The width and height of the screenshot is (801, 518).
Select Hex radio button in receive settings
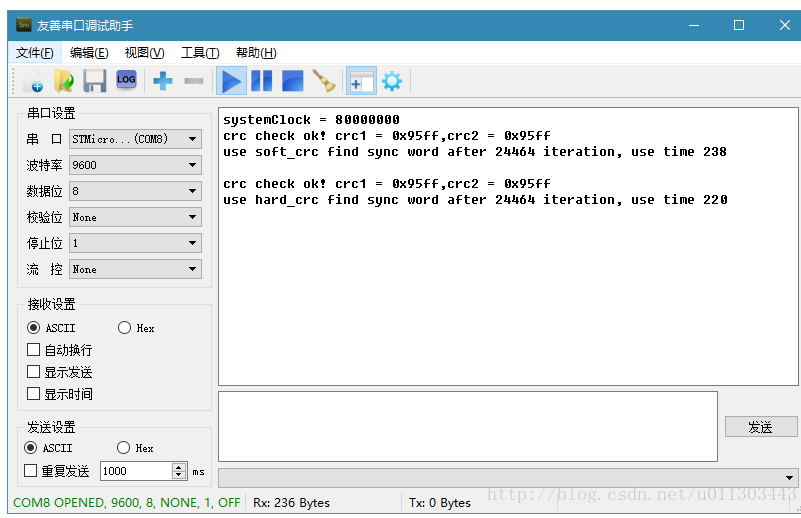125,328
